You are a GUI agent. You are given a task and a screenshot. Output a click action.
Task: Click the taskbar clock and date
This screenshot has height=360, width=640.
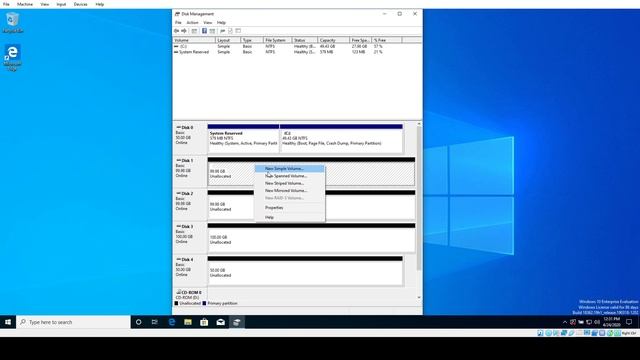pos(611,322)
